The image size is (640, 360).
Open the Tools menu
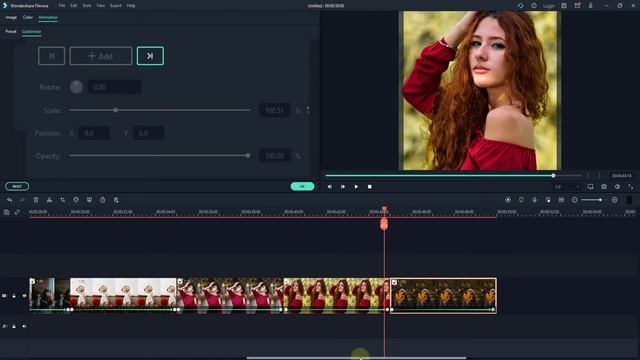pos(87,6)
